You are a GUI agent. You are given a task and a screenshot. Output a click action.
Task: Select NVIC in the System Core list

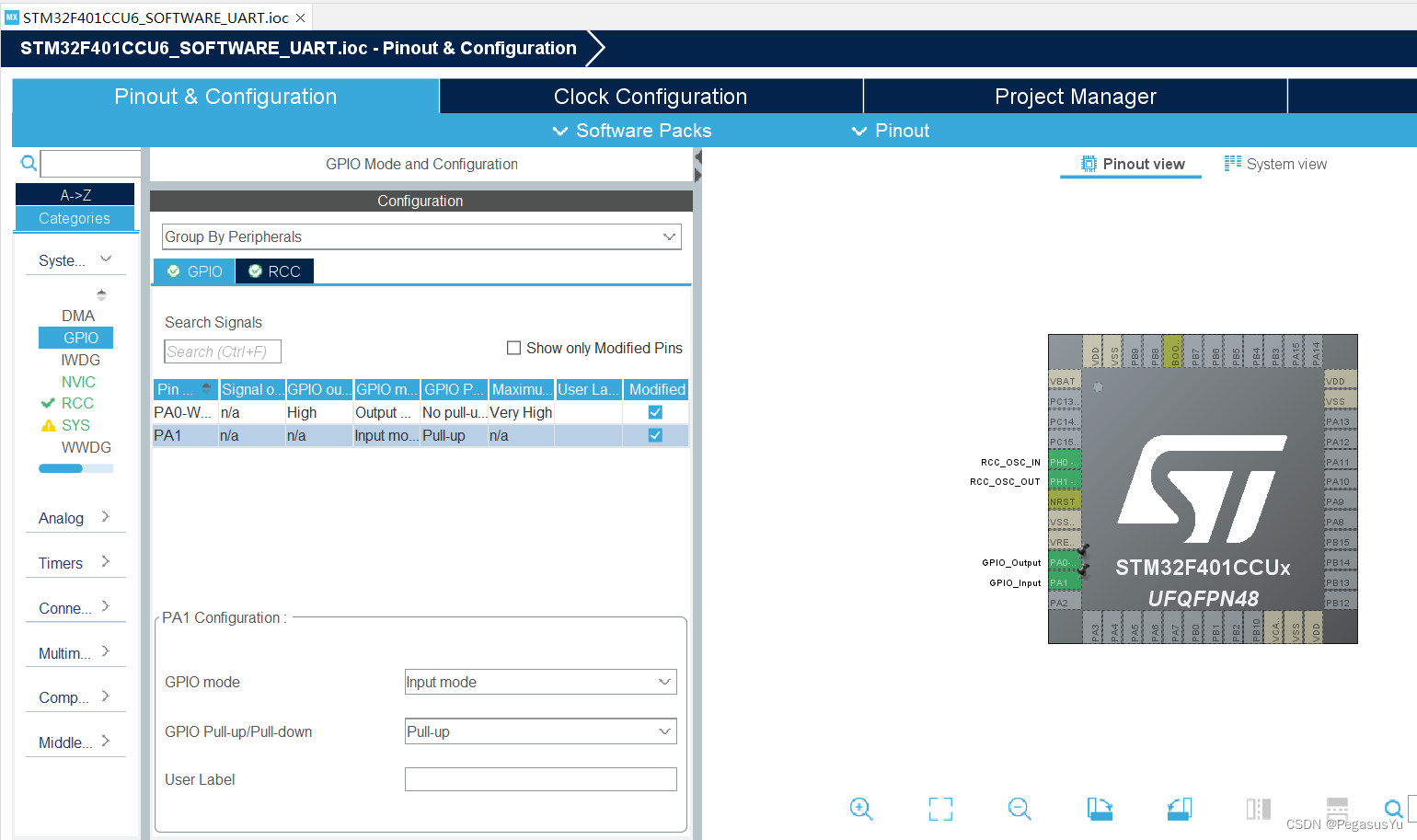[x=78, y=382]
